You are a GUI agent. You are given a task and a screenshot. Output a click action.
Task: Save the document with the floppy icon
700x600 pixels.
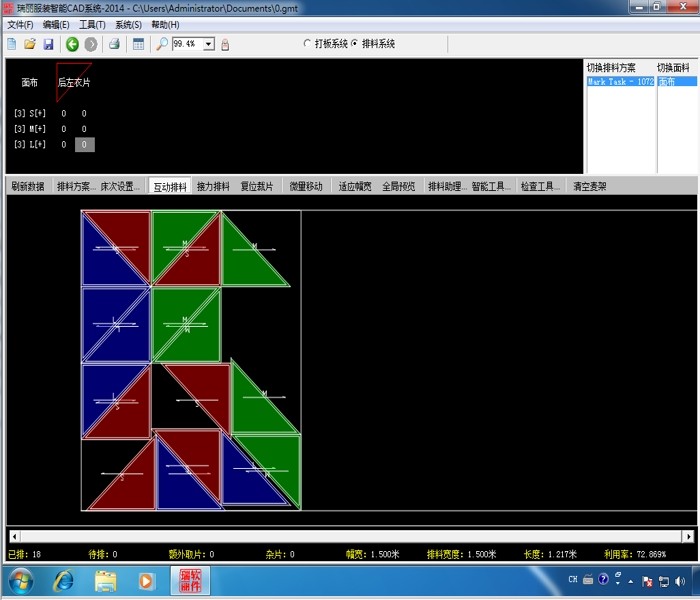(x=48, y=44)
